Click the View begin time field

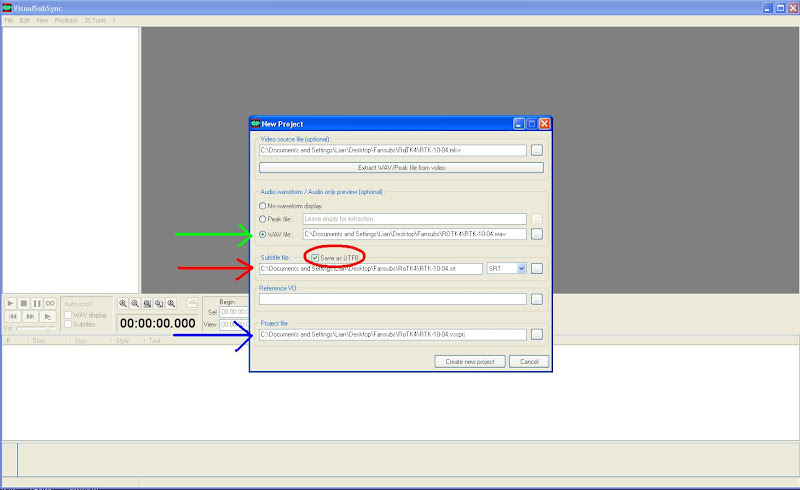point(234,324)
